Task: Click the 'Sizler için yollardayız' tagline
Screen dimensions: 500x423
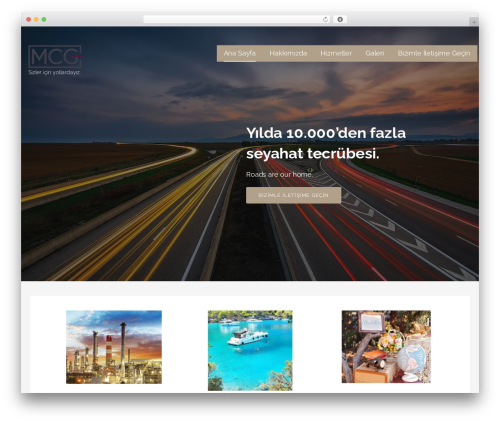Action: click(x=54, y=72)
